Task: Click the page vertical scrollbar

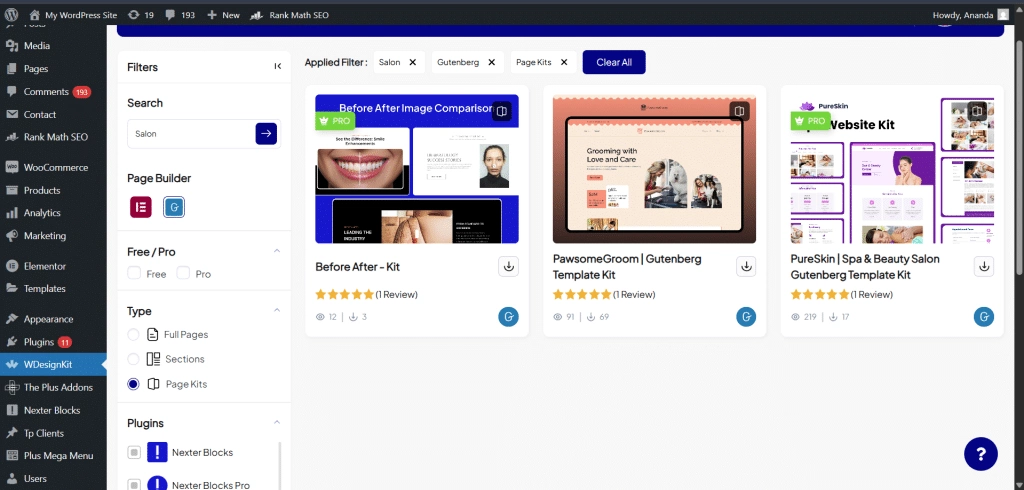Action: tap(1019, 155)
